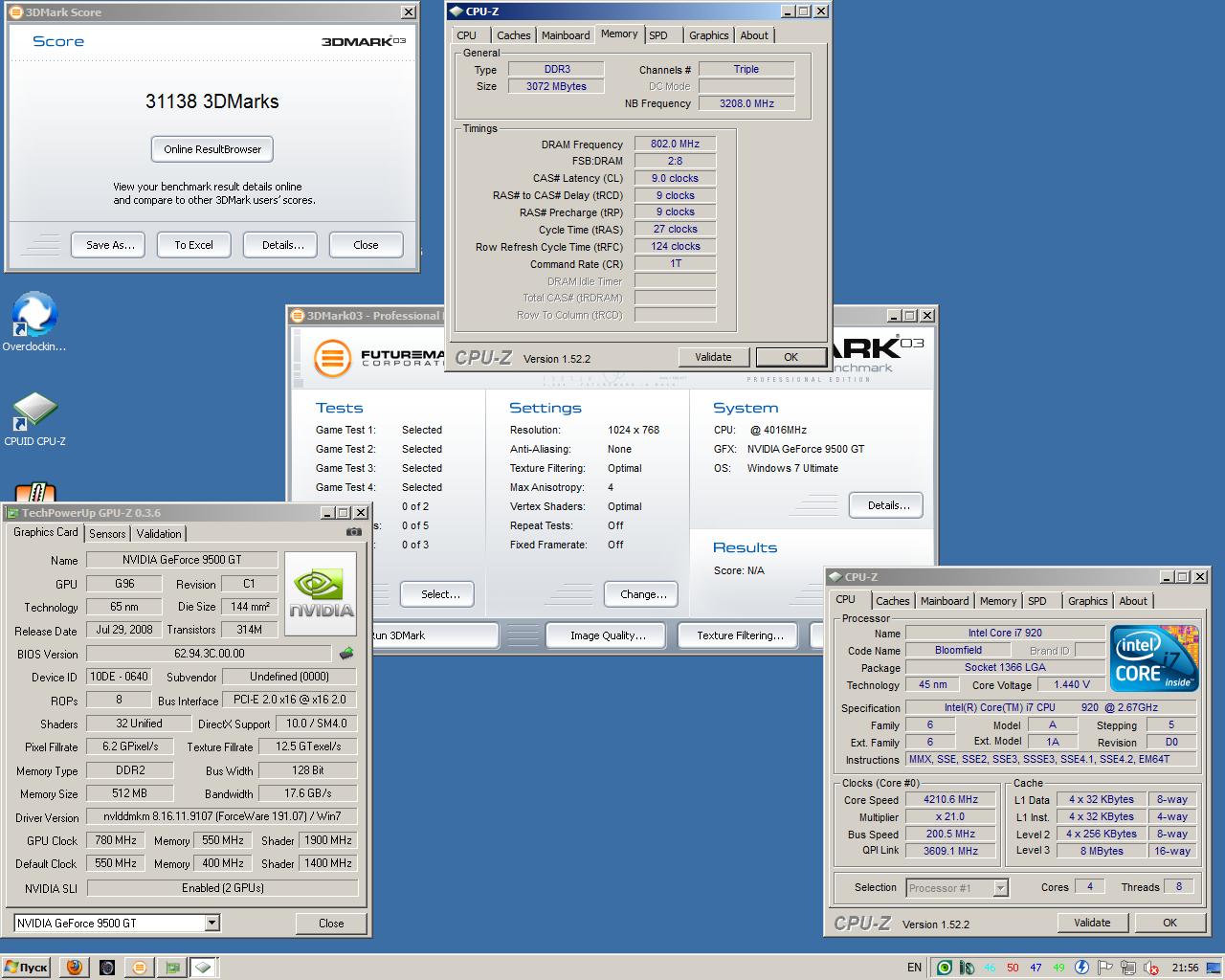The image size is (1225, 980).
Task: Click the 21:56 clock in the taskbar
Action: [x=1185, y=968]
